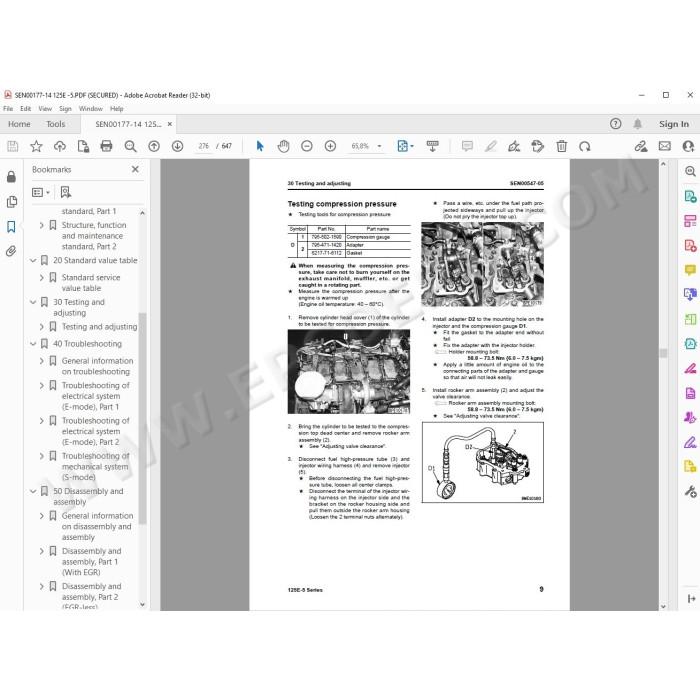Click the Save file icon
This screenshot has height=700, width=700.
tap(12, 146)
